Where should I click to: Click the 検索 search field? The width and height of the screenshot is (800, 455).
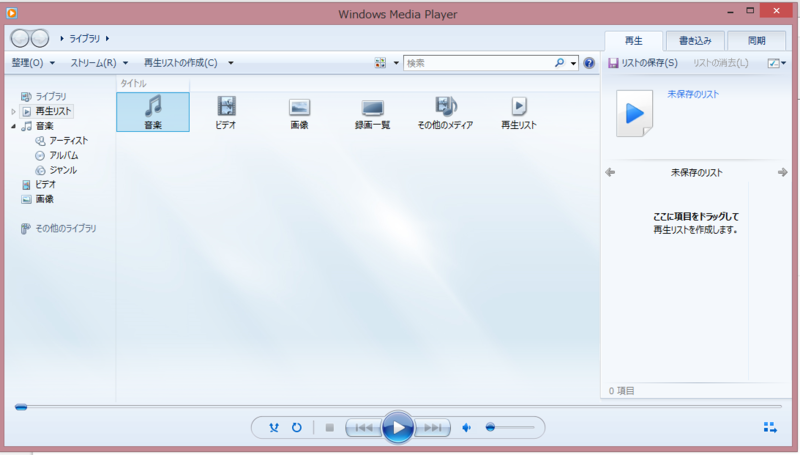coord(480,63)
